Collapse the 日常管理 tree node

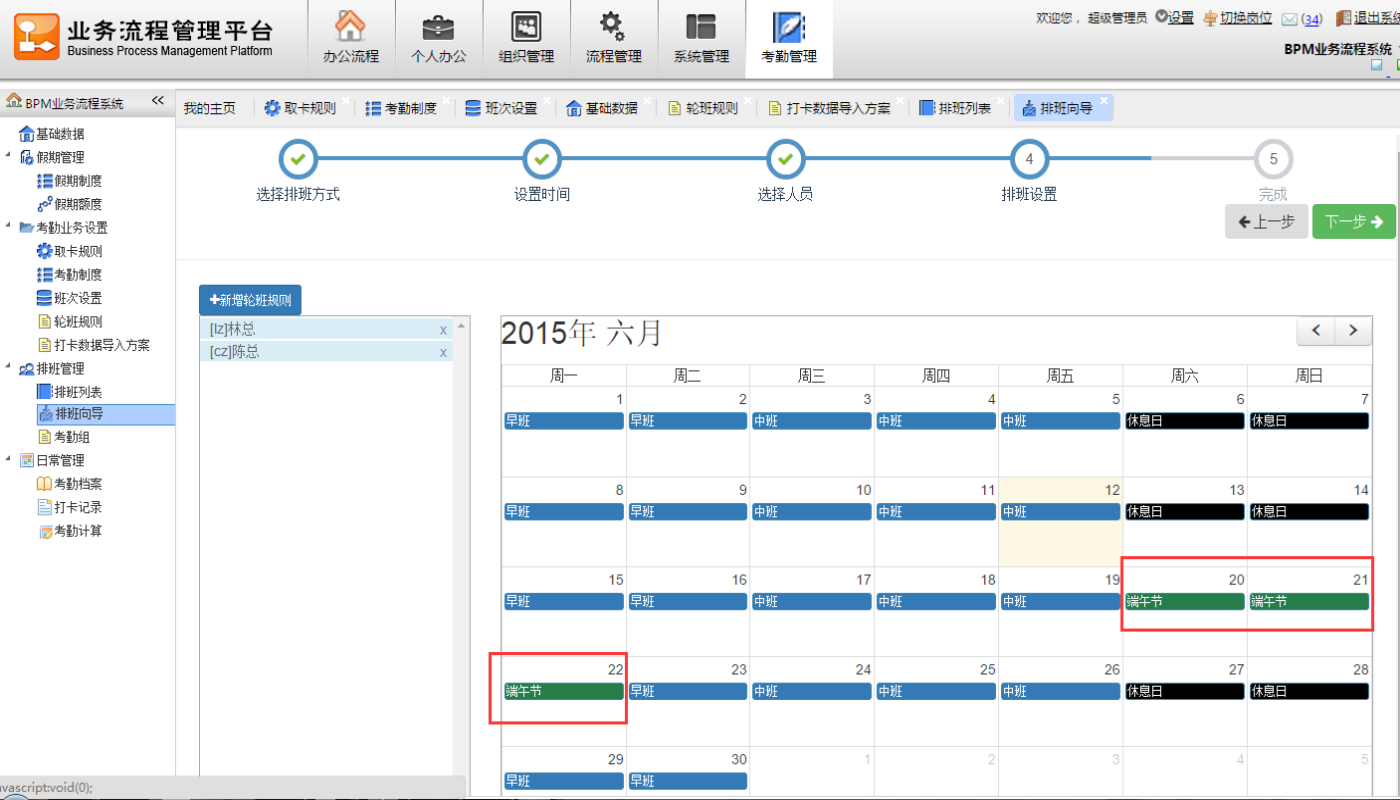pyautogui.click(x=8, y=460)
